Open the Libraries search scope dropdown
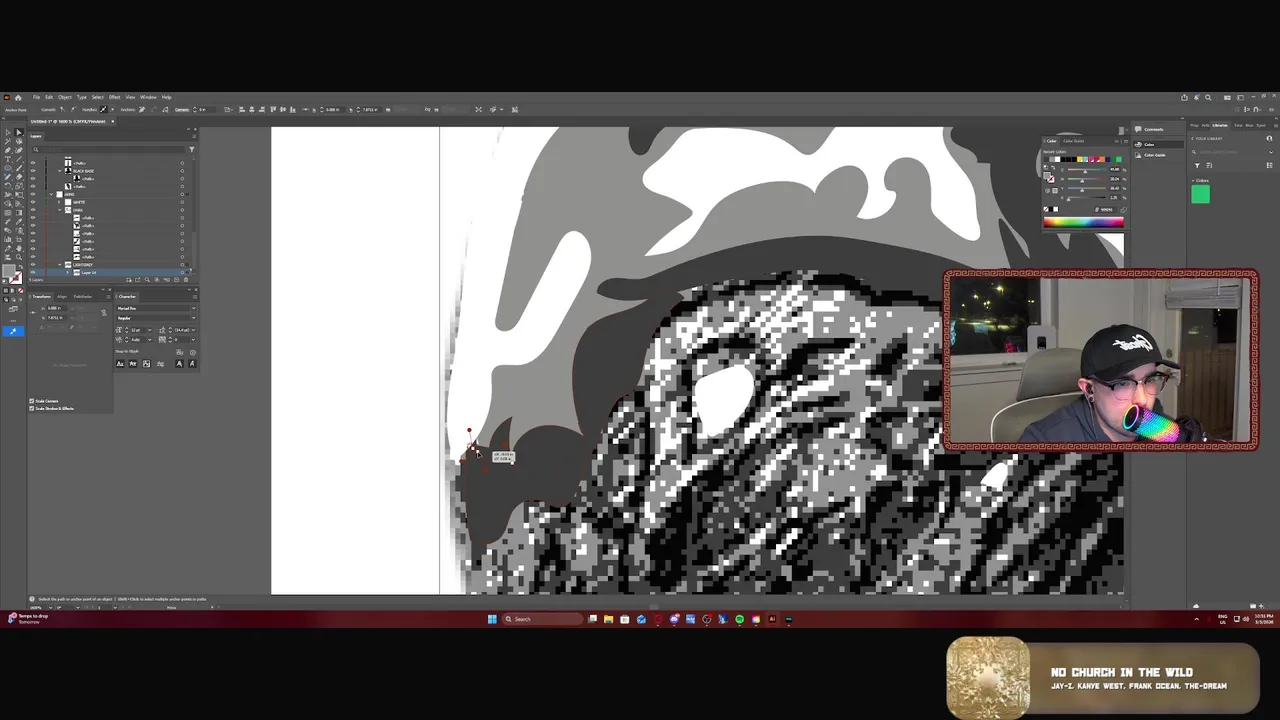The image size is (1280, 720). 1271,152
